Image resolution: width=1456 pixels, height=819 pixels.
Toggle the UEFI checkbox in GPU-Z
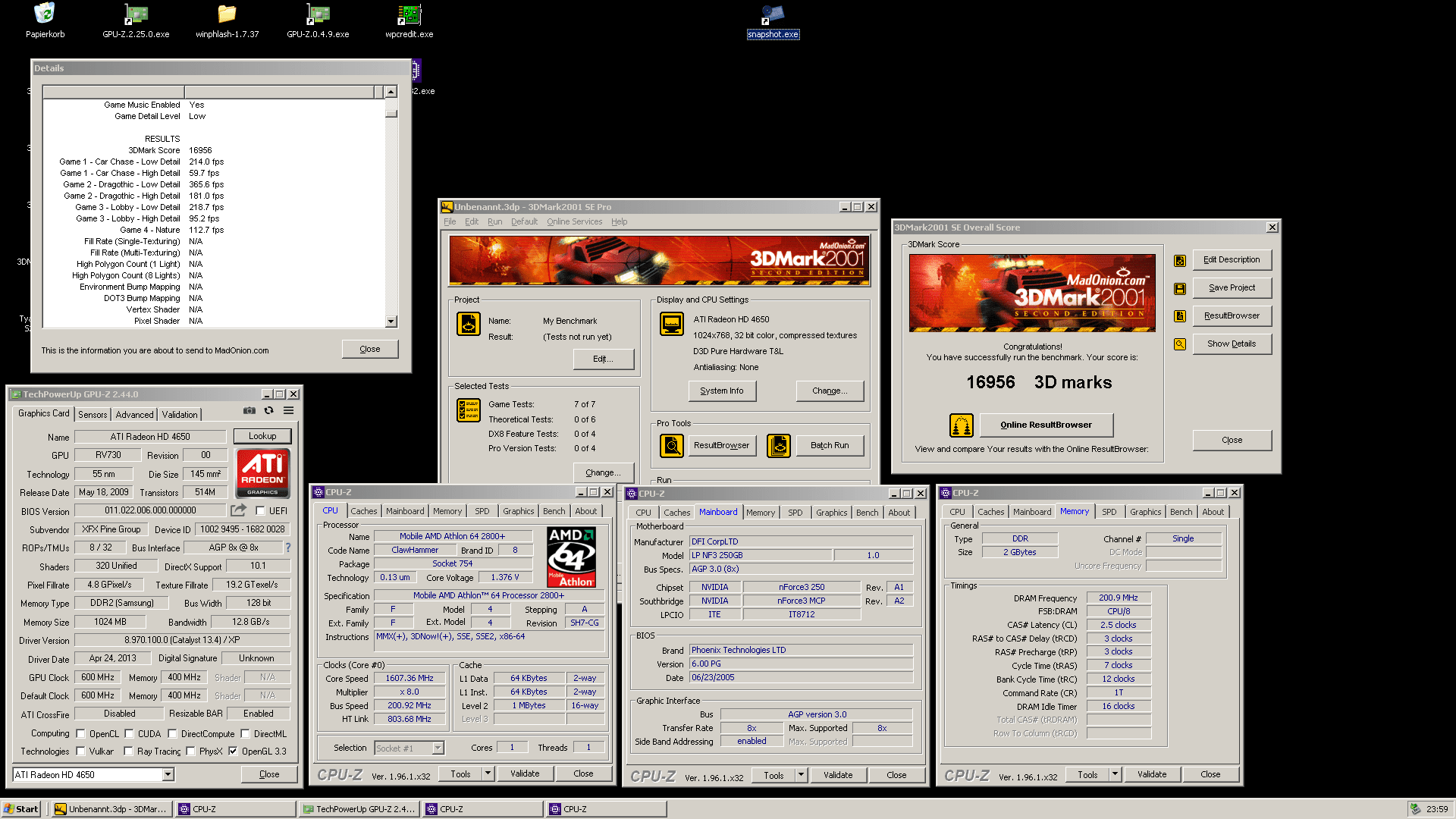tap(260, 511)
